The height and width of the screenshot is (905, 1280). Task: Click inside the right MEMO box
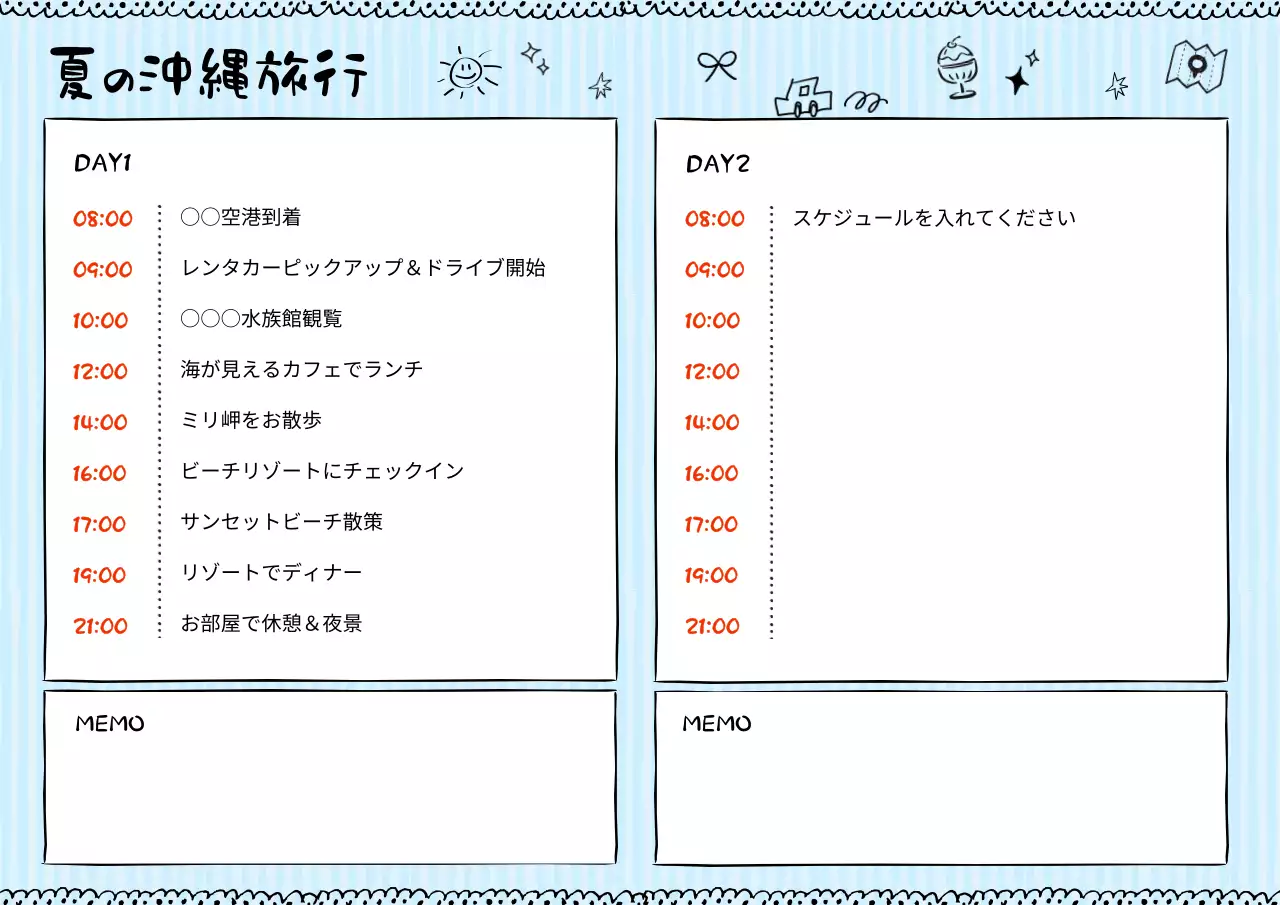(x=940, y=790)
